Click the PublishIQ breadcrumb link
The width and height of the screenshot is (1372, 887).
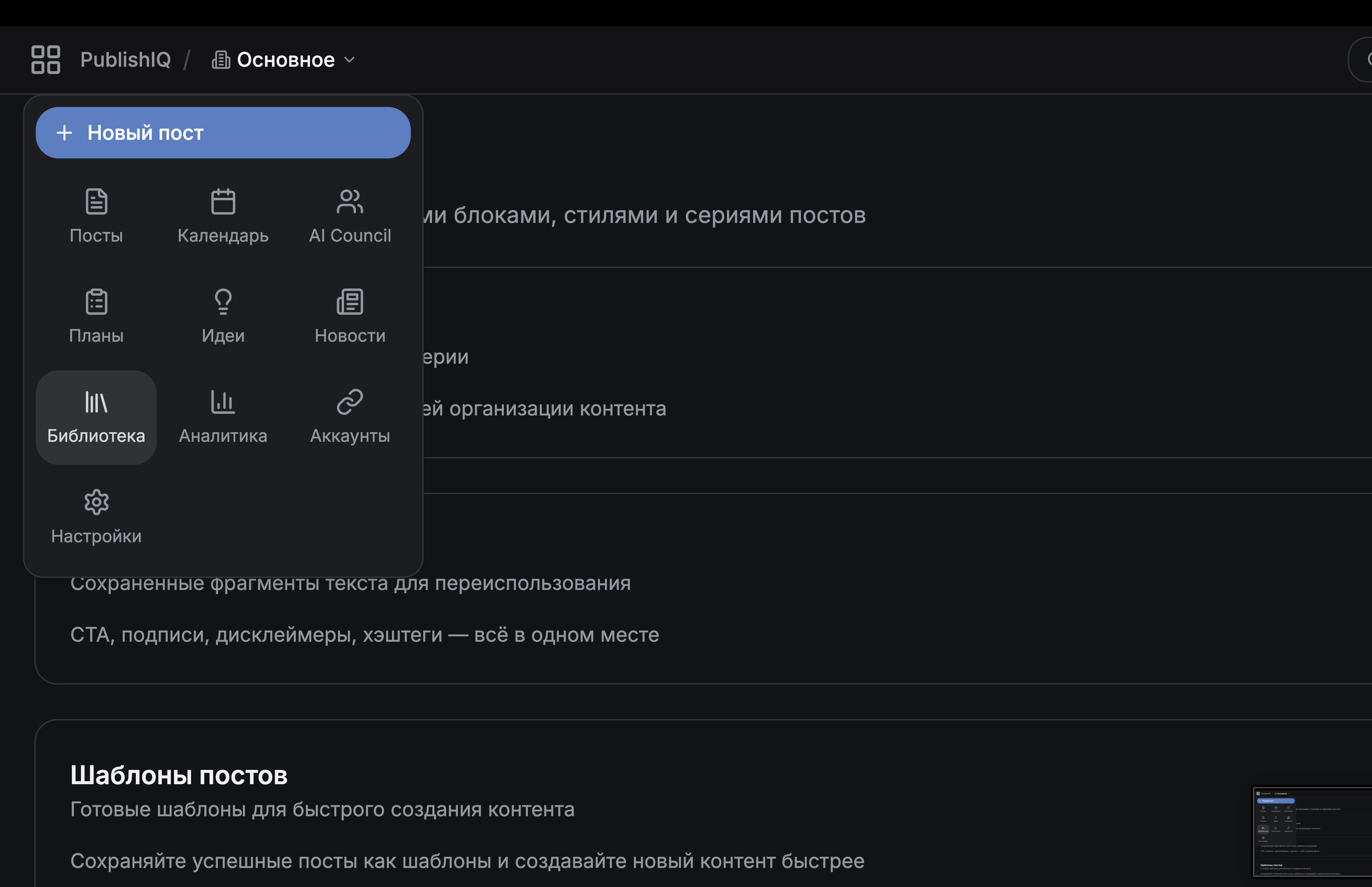tap(125, 60)
